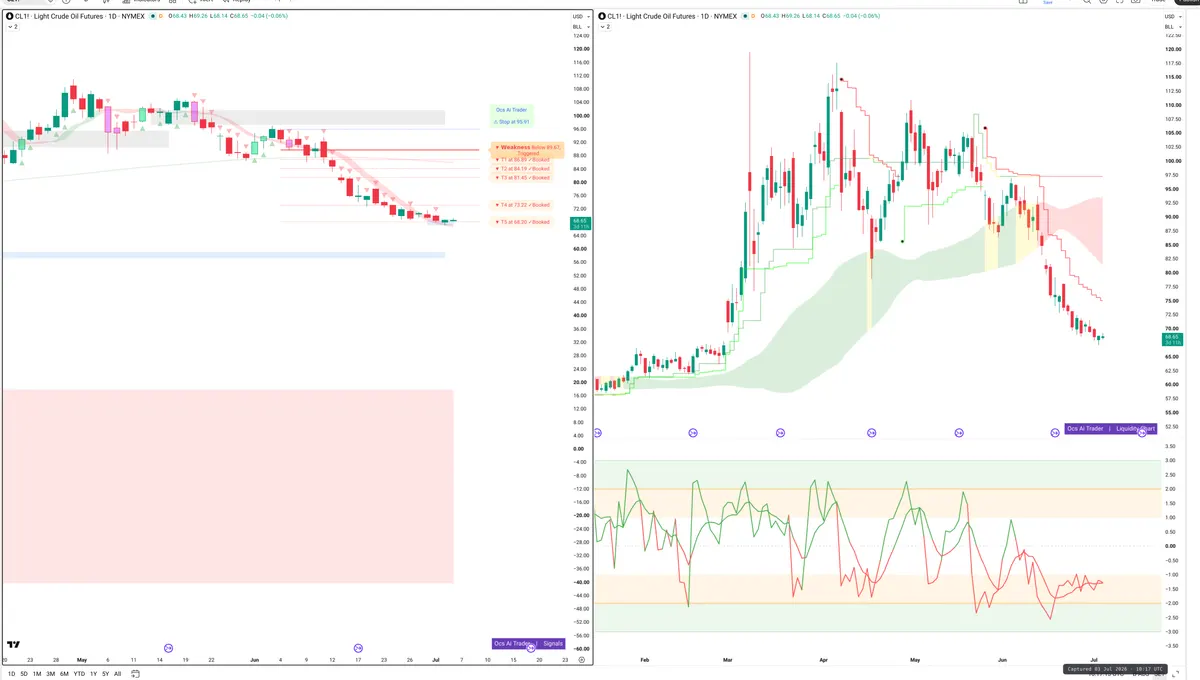Image resolution: width=1200 pixels, height=680 pixels.
Task: Click the 'Ocs Ai Trader | Liquidity Smart' purple label
Action: tap(1110, 428)
